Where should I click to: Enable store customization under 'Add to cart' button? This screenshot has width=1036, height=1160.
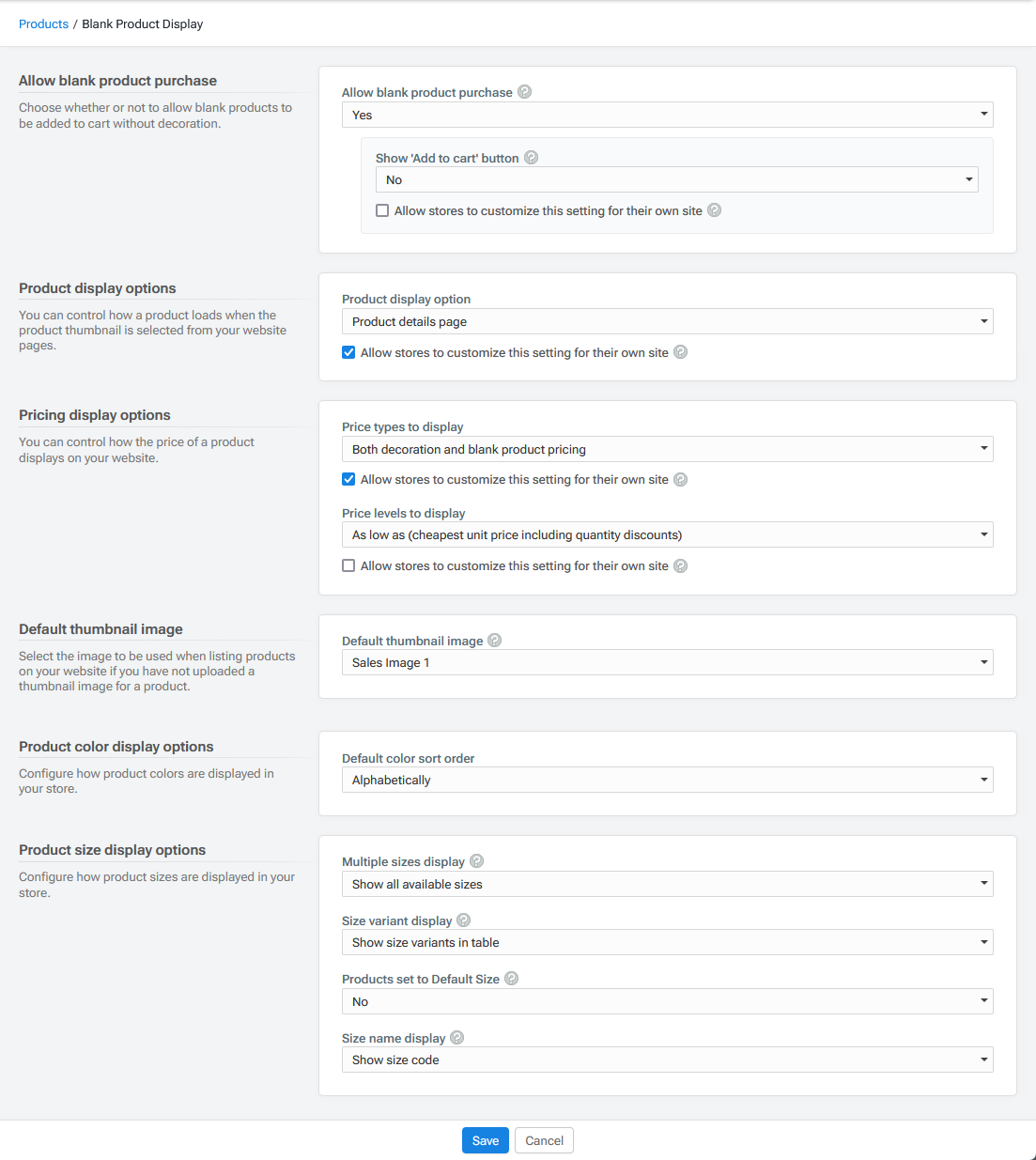coord(382,210)
